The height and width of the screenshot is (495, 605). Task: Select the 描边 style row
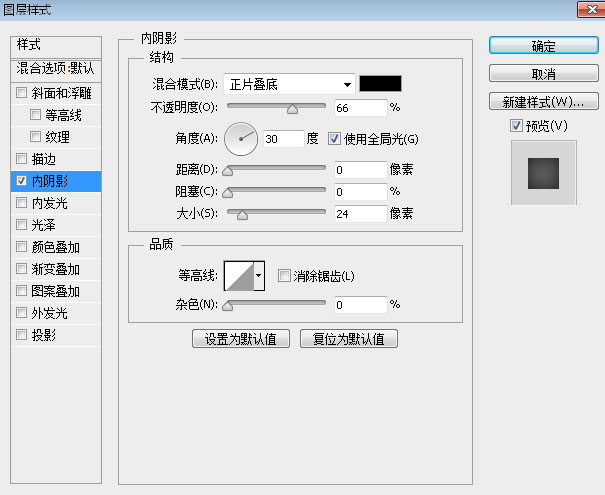(56, 159)
